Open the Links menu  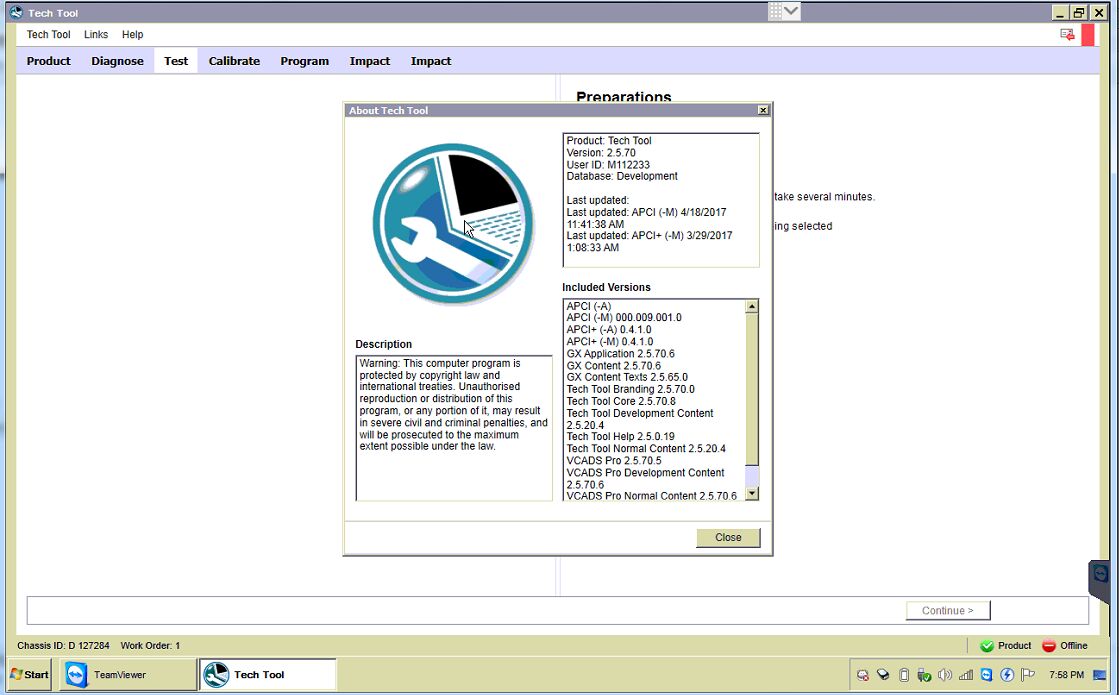coord(96,34)
